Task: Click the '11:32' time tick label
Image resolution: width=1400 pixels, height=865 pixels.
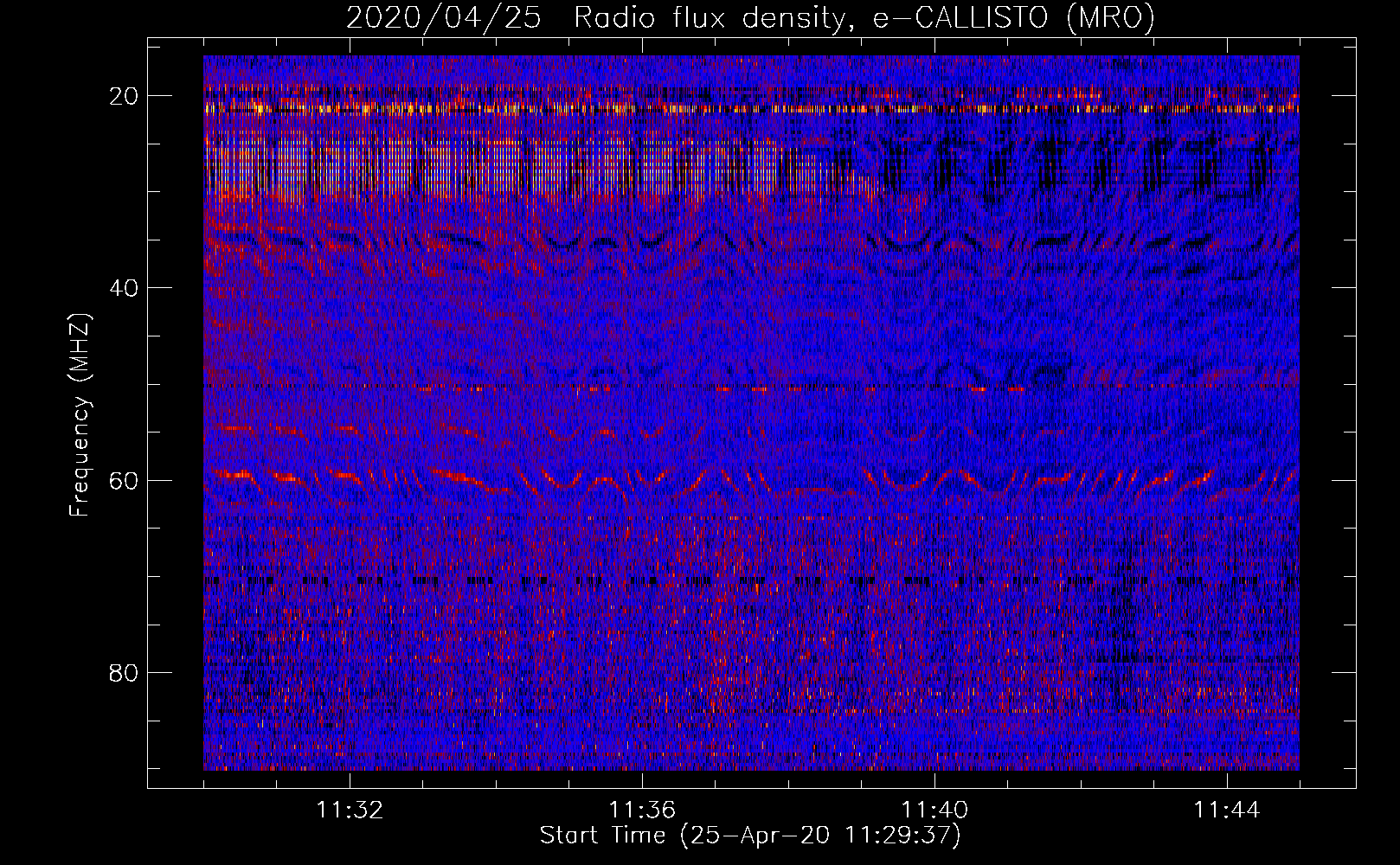Action: (350, 811)
